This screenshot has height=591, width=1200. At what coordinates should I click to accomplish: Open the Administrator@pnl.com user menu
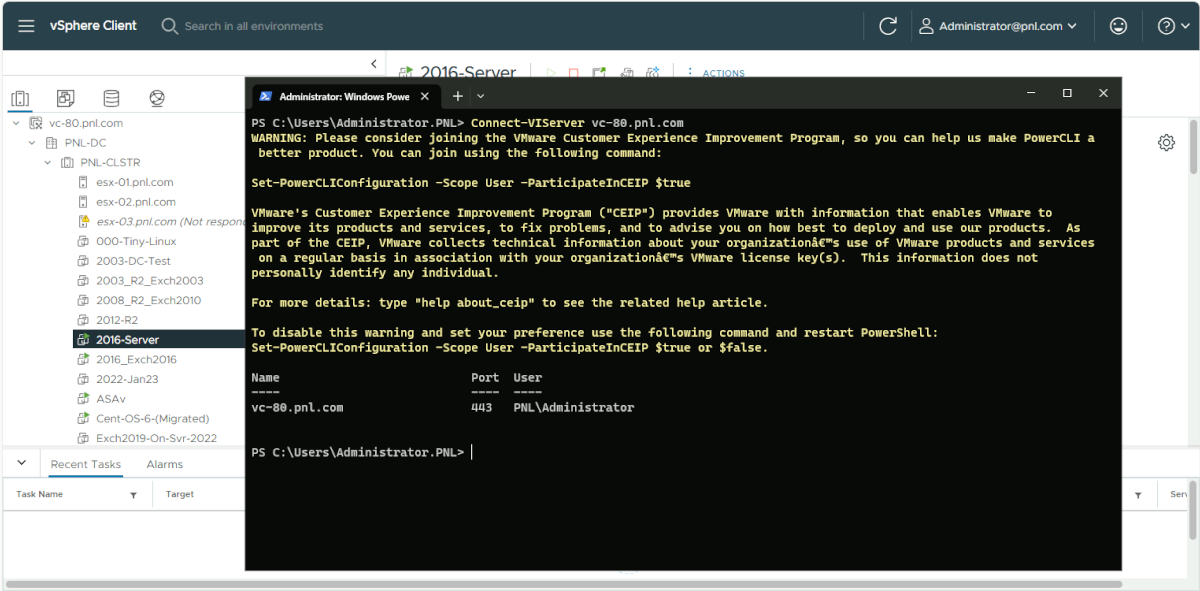pyautogui.click(x=997, y=26)
